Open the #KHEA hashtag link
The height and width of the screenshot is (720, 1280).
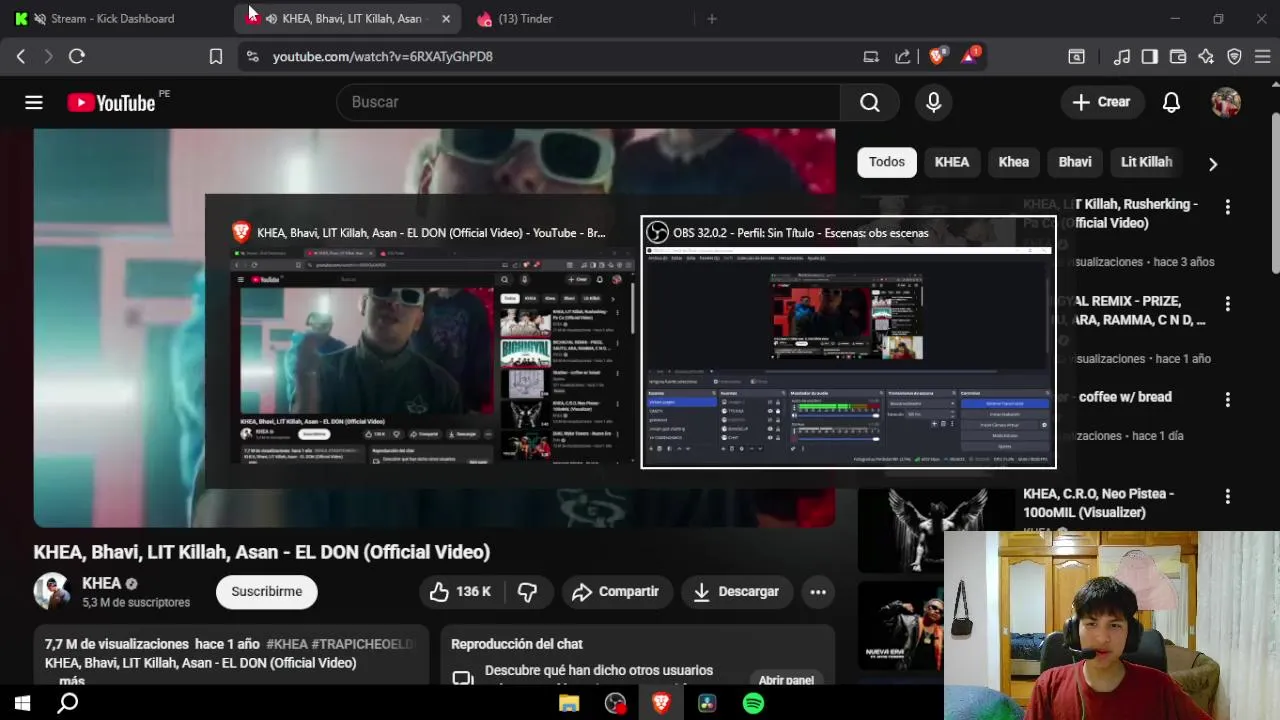coord(287,645)
